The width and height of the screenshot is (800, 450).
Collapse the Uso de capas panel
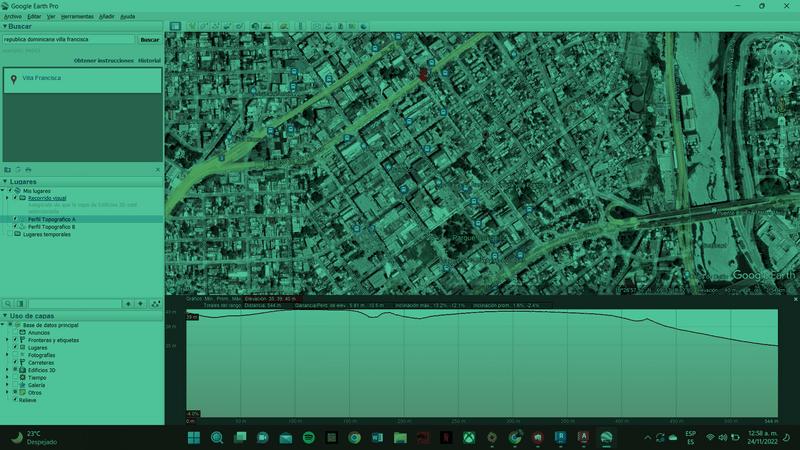(5, 316)
